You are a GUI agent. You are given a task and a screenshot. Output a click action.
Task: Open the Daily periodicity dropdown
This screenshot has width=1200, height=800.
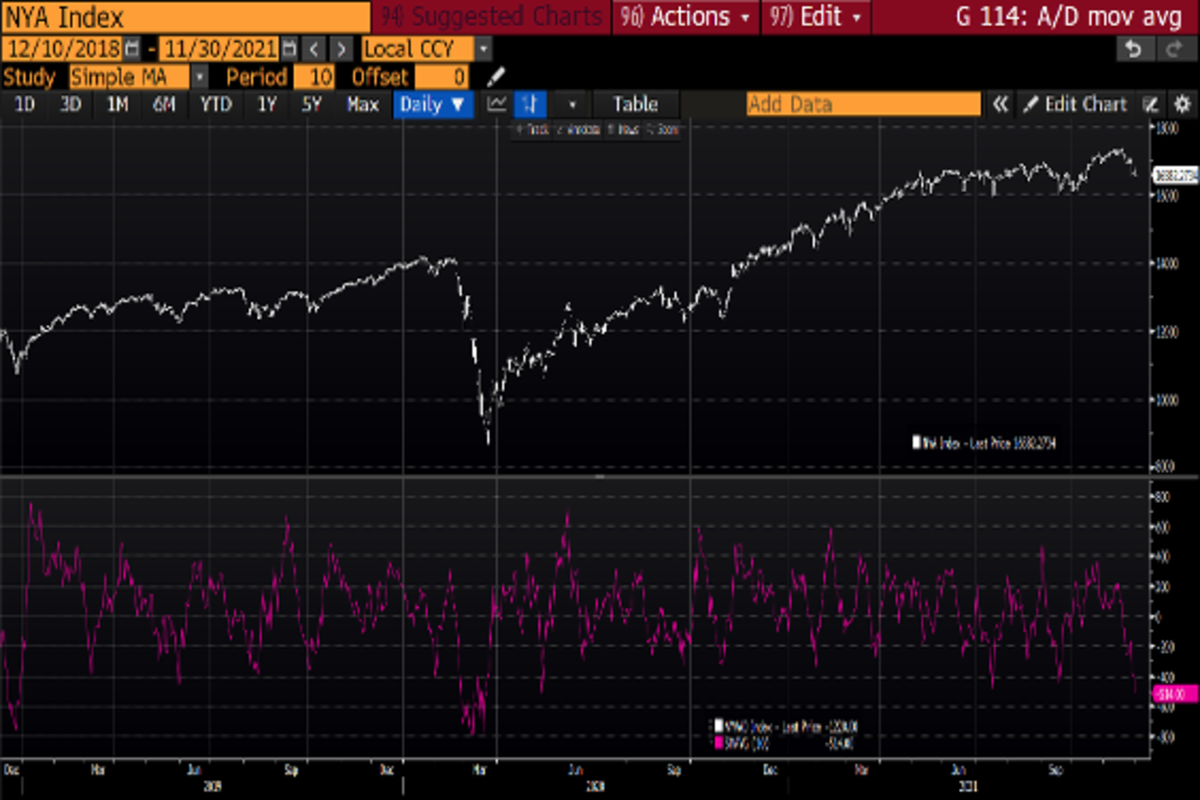(433, 104)
